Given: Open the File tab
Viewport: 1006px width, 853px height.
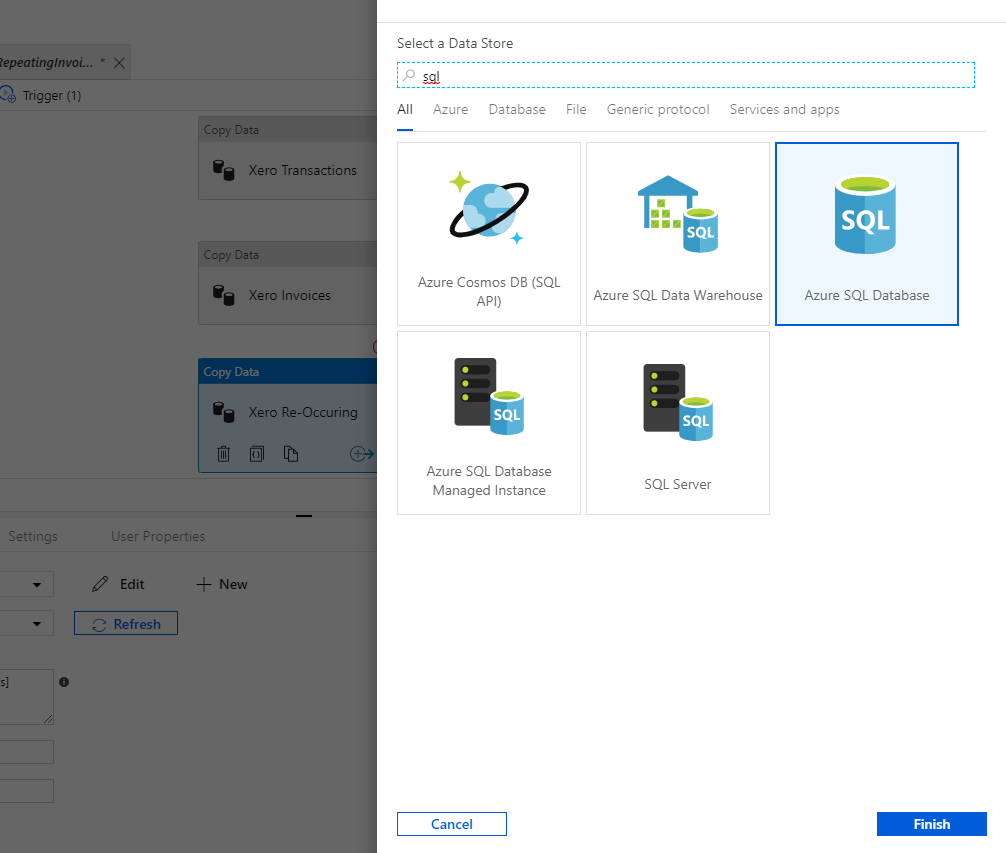Looking at the screenshot, I should [576, 110].
